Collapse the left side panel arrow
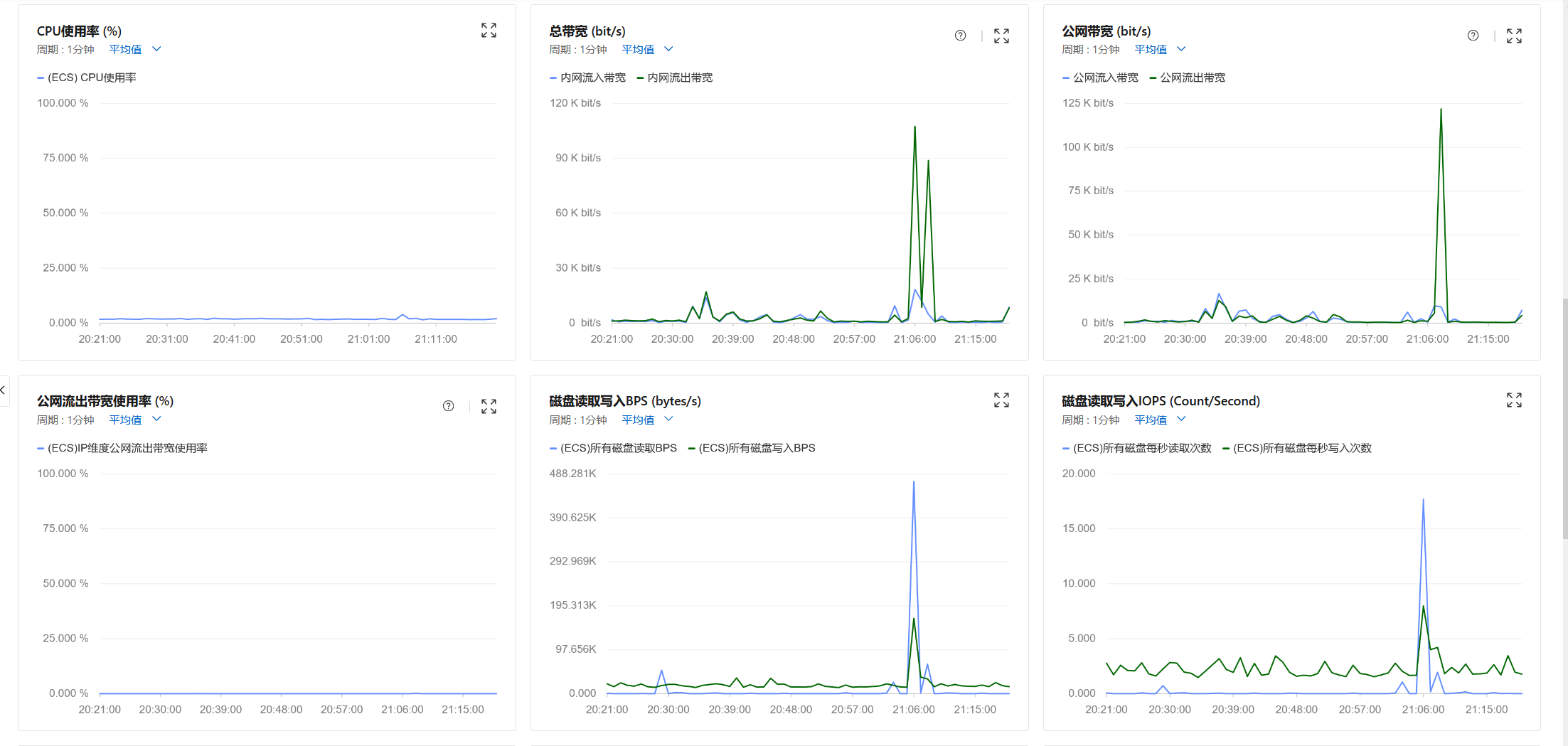 [x=4, y=390]
